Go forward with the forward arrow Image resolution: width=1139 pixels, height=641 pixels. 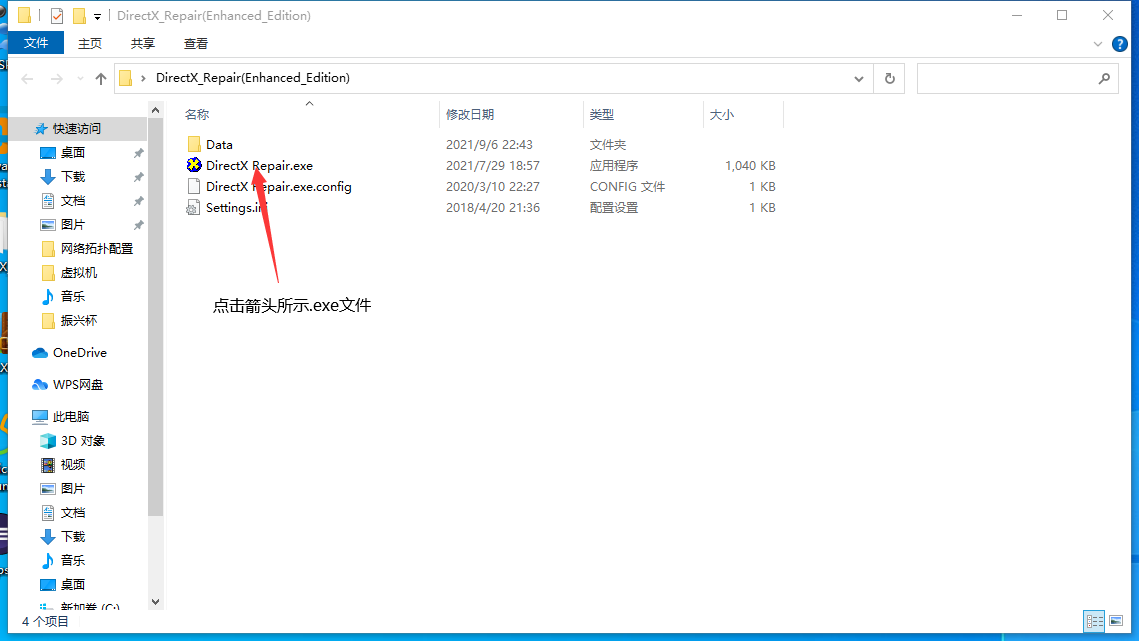[x=56, y=78]
